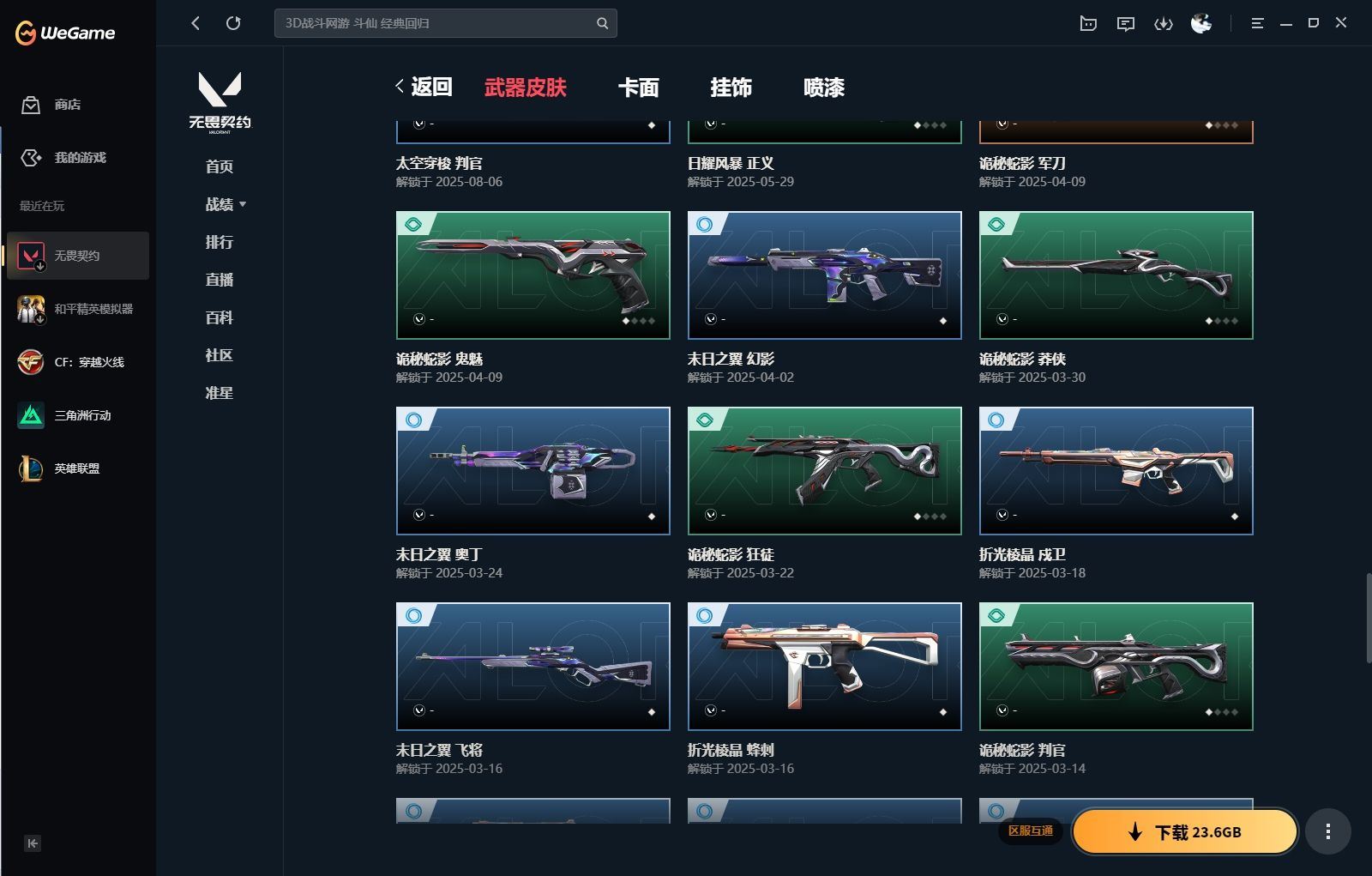Open the messages icon in title bar
This screenshot has width=1372, height=876.
pyautogui.click(x=1126, y=24)
